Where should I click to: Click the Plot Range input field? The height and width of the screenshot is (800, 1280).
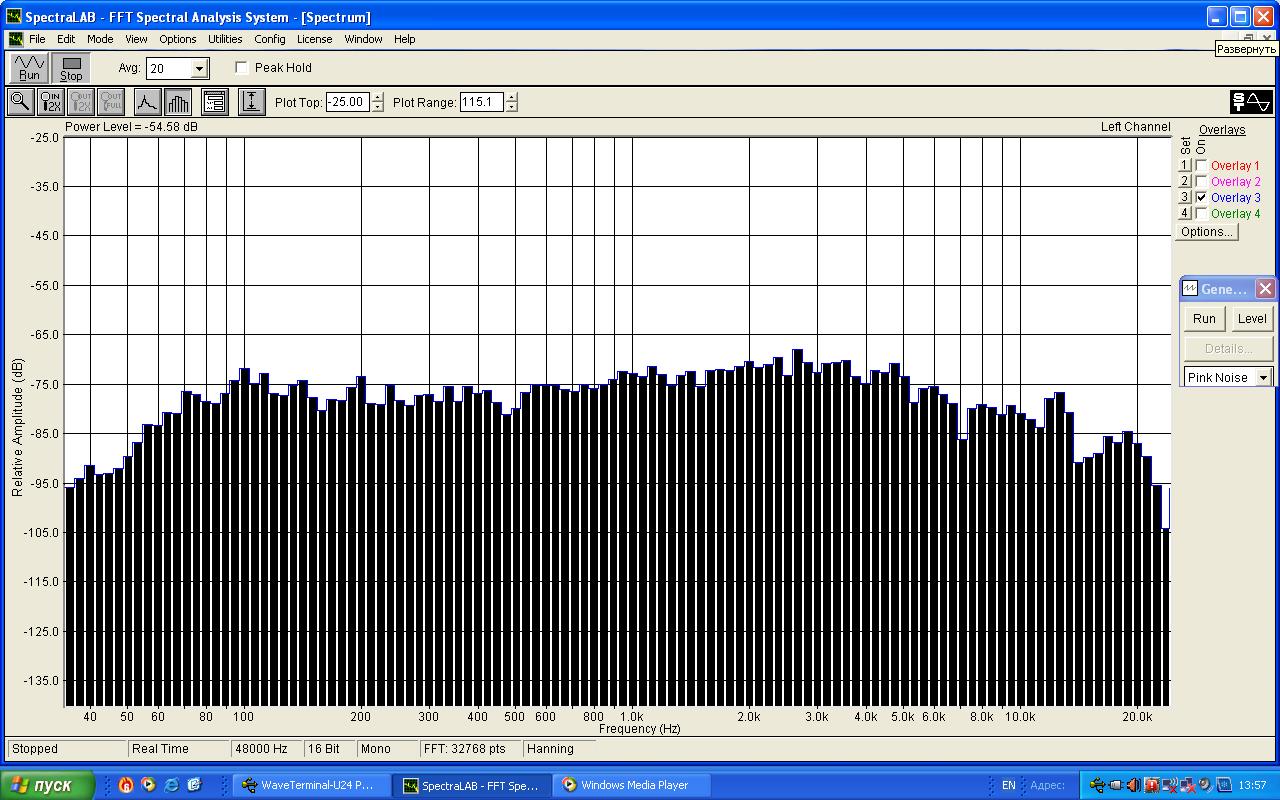(x=481, y=102)
